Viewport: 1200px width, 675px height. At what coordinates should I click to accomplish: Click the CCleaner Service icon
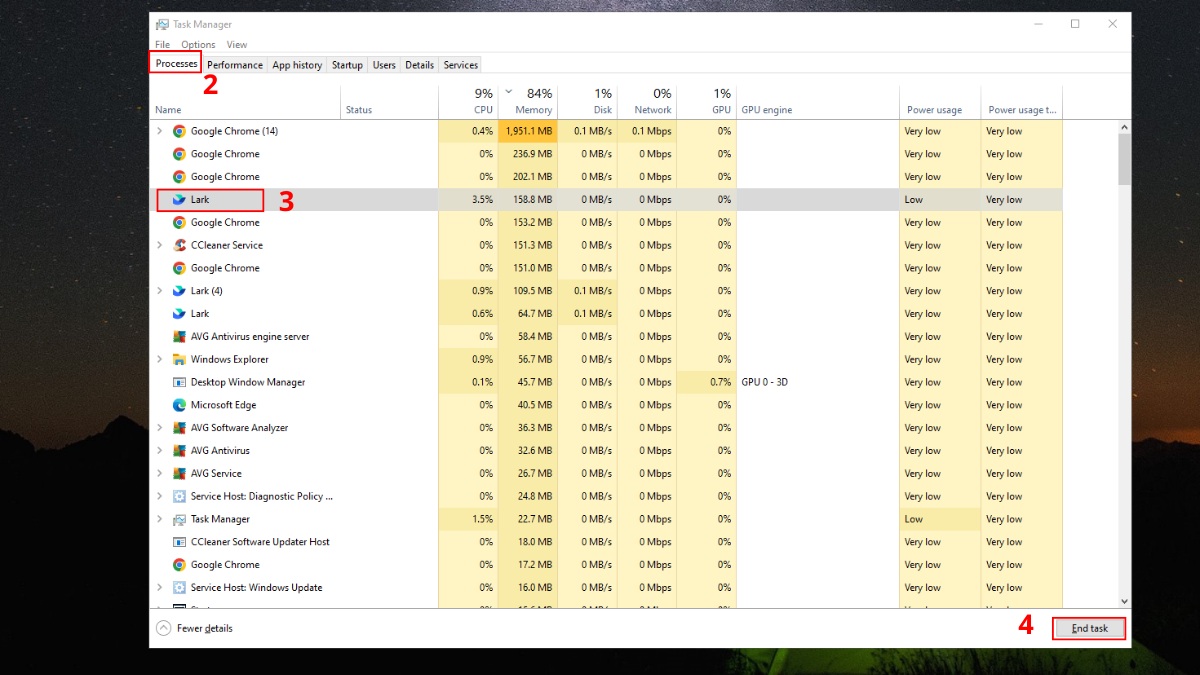point(180,245)
